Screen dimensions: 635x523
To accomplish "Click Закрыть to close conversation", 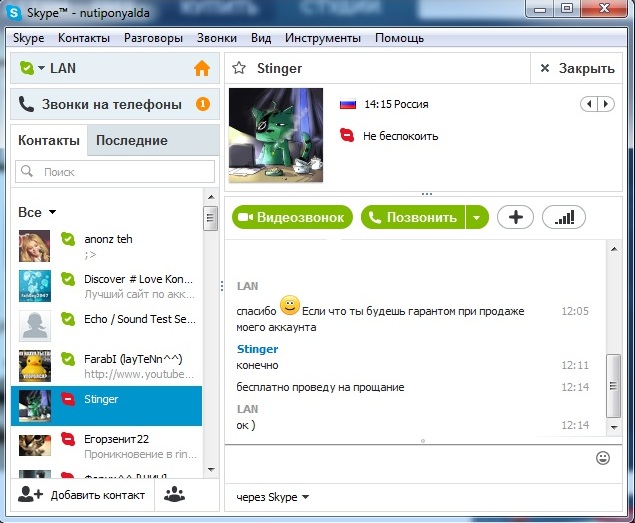I will point(577,68).
